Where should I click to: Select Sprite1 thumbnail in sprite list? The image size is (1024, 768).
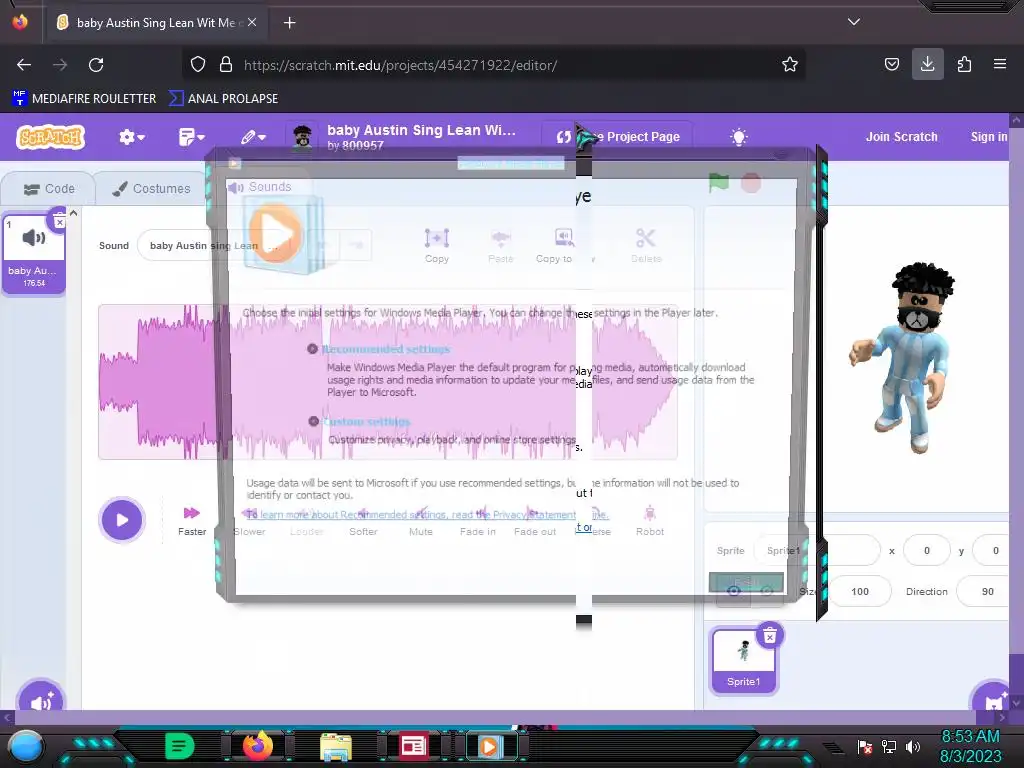[x=744, y=660]
